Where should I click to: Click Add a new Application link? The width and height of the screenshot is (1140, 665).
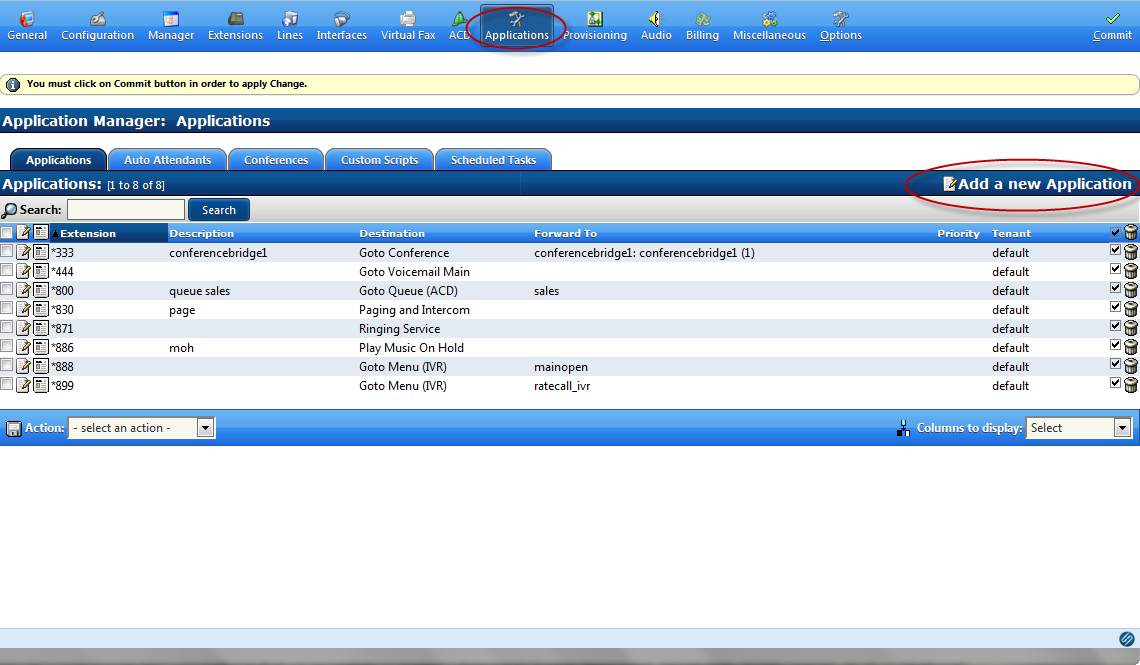[1044, 184]
